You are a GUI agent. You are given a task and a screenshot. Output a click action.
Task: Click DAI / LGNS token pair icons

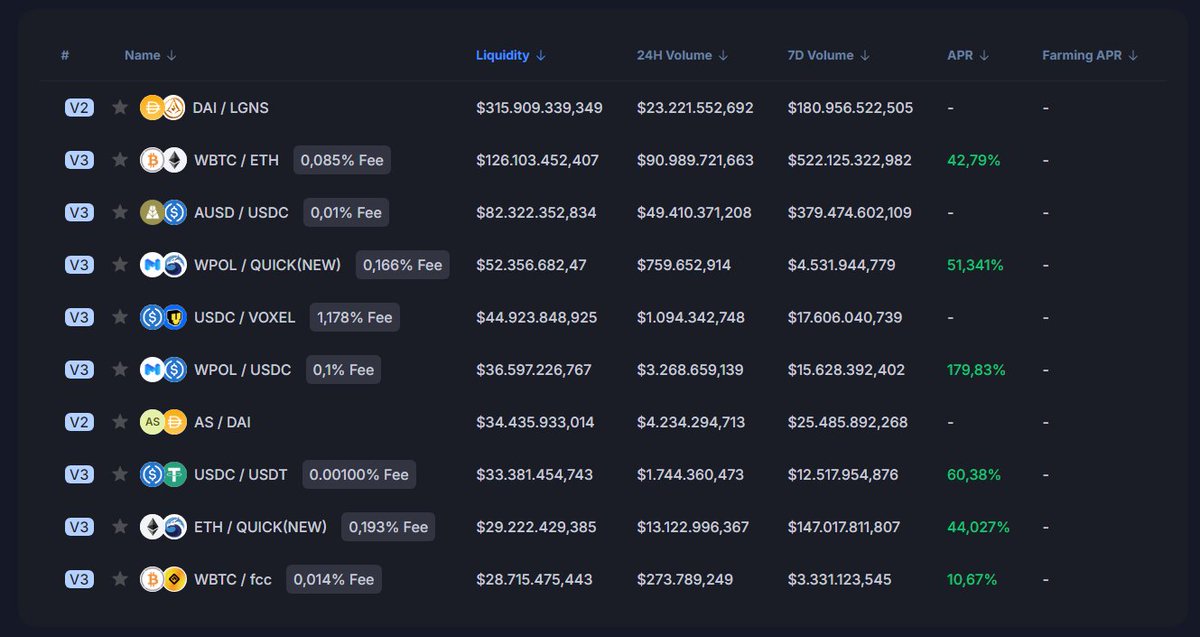pyautogui.click(x=163, y=107)
